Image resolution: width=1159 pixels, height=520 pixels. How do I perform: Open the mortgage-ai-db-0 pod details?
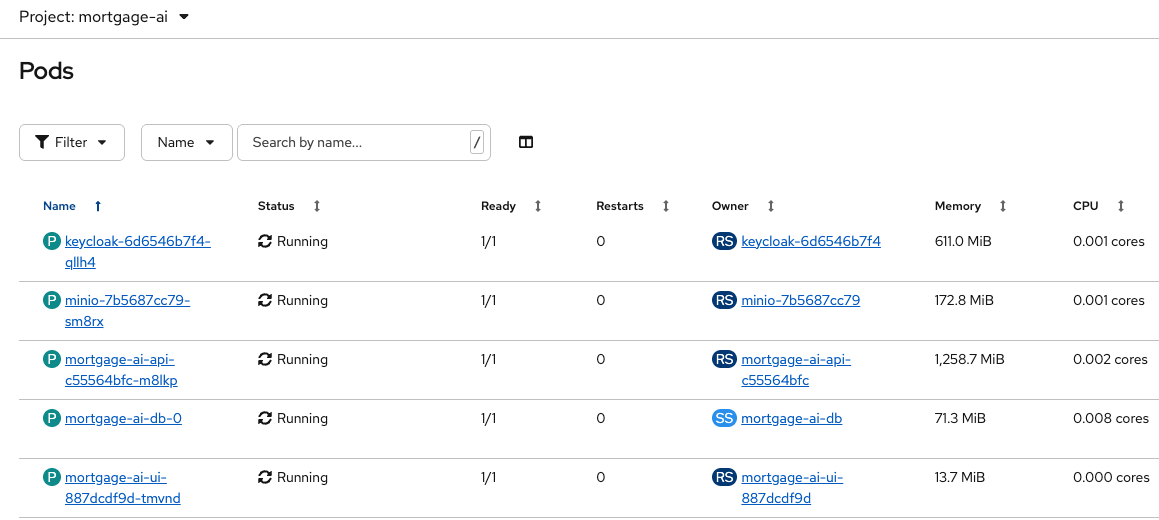click(123, 418)
